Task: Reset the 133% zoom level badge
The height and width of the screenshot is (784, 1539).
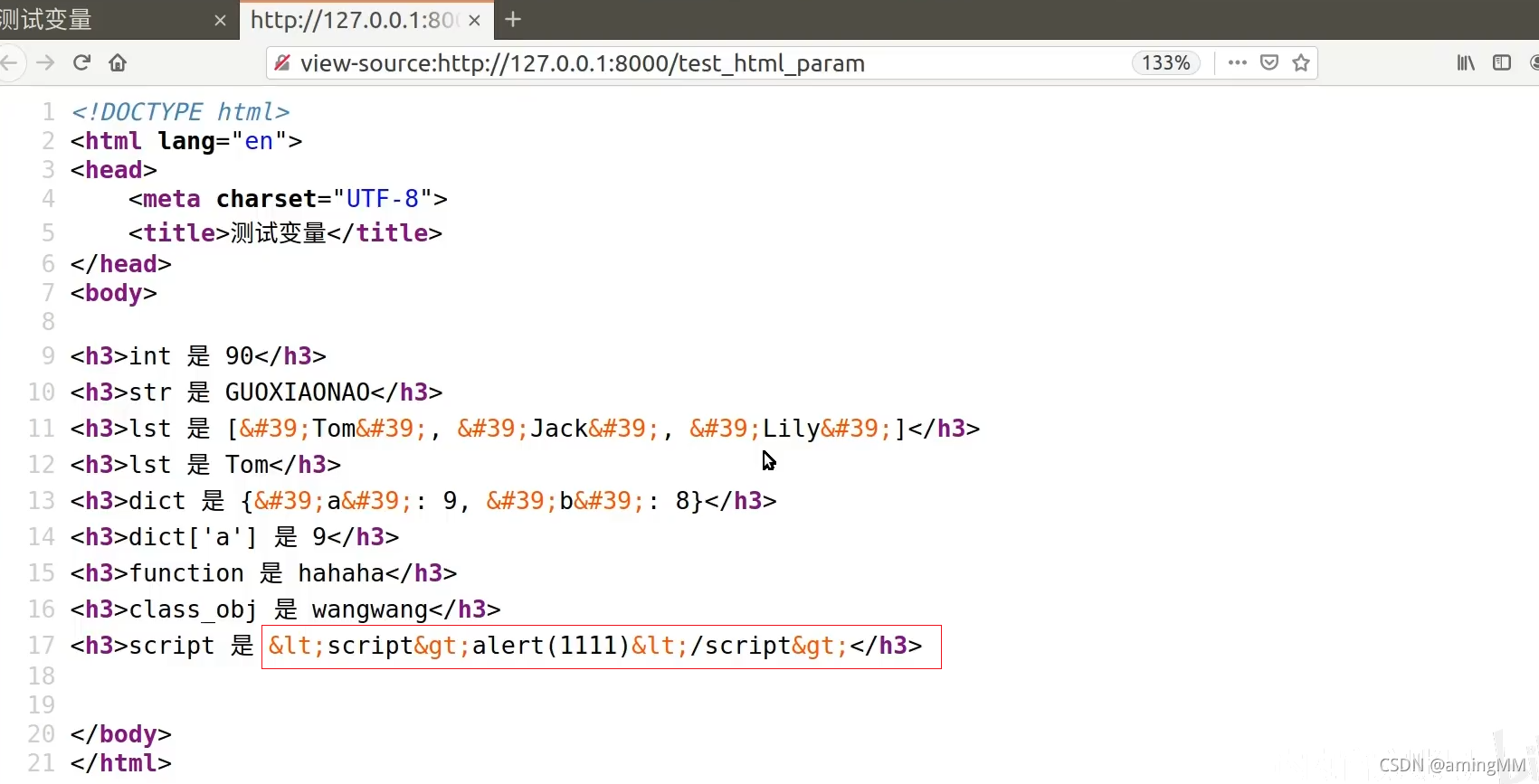Action: [x=1165, y=63]
